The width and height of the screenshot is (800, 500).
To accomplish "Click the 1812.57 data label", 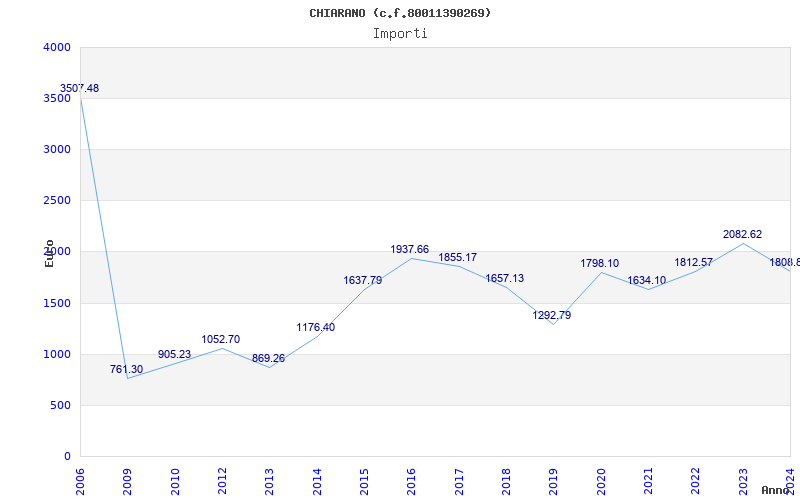I will [x=693, y=262].
